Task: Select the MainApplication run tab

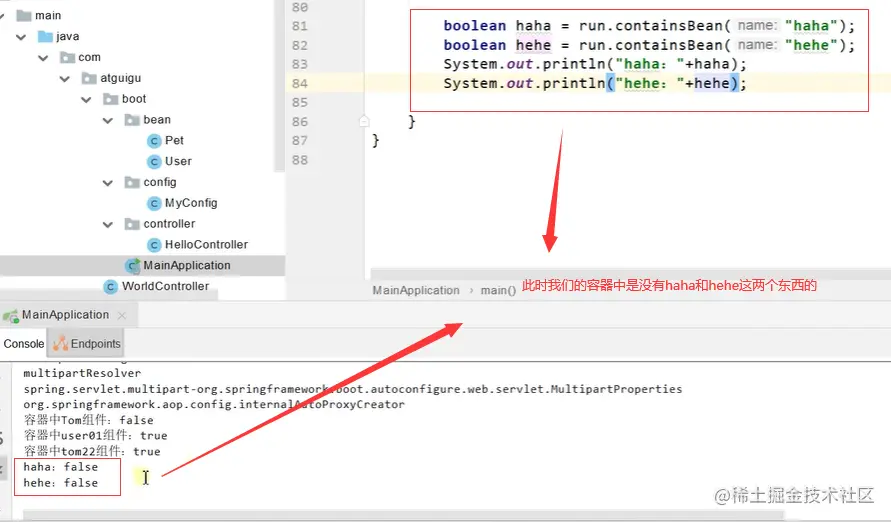Action: (x=65, y=315)
